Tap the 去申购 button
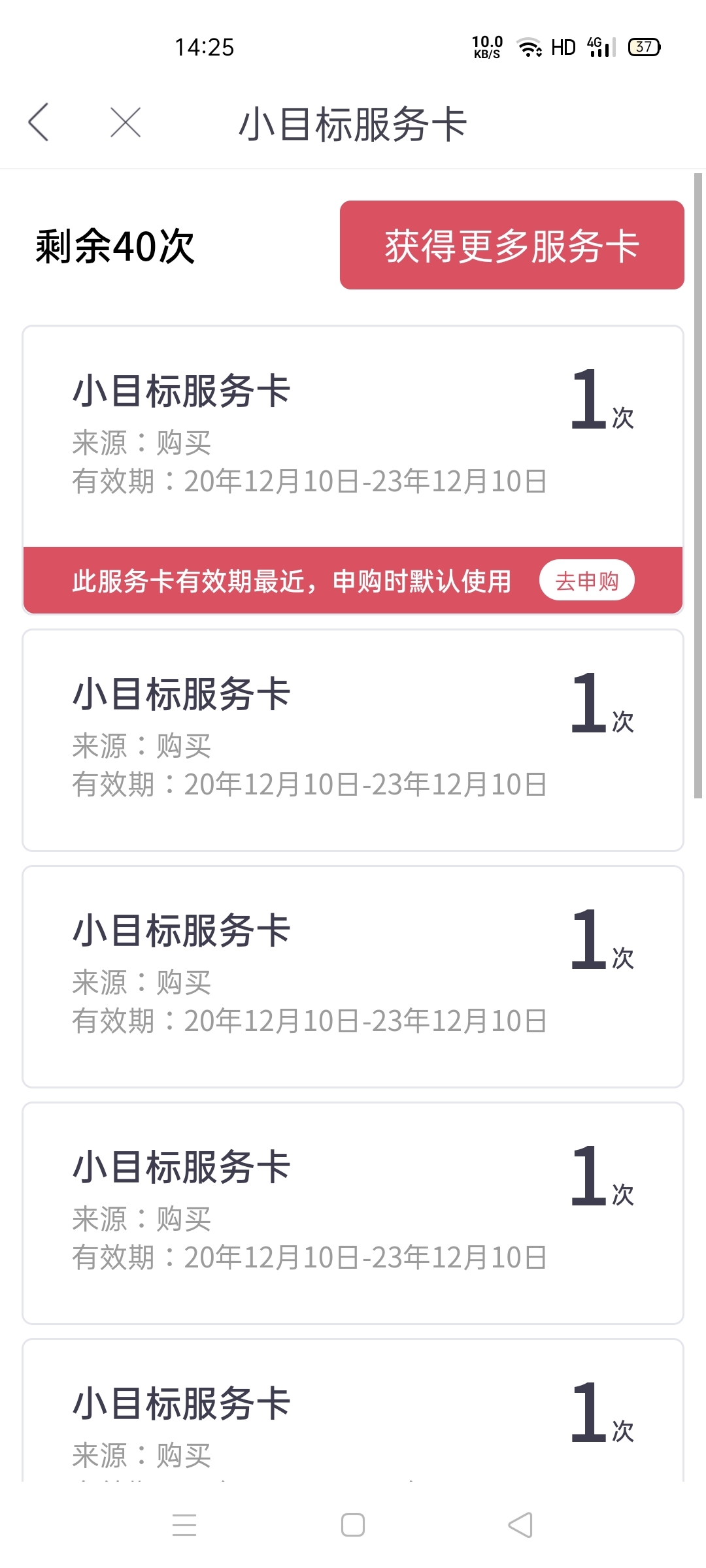Viewport: 706px width, 1568px height. 586,580
